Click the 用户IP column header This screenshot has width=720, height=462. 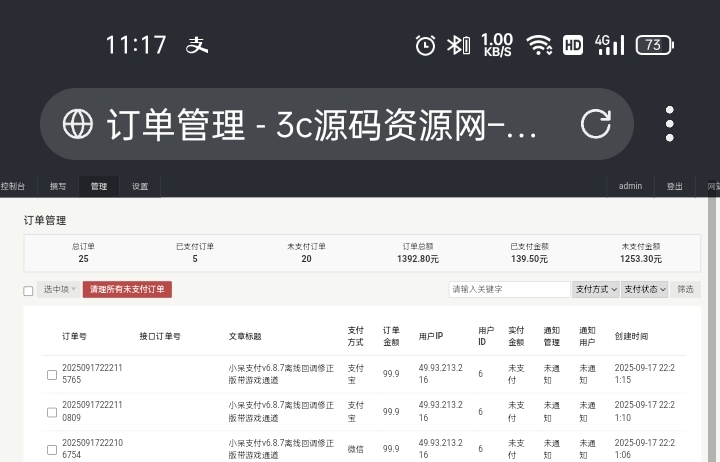pos(431,336)
